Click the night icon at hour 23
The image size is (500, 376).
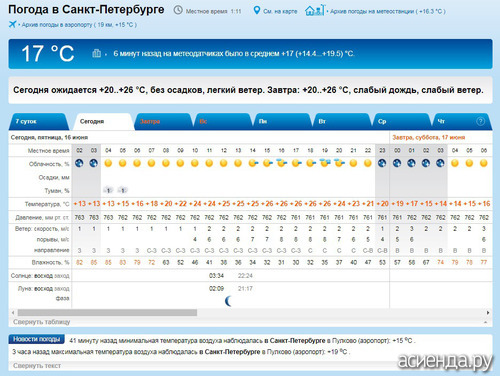click(x=382, y=163)
